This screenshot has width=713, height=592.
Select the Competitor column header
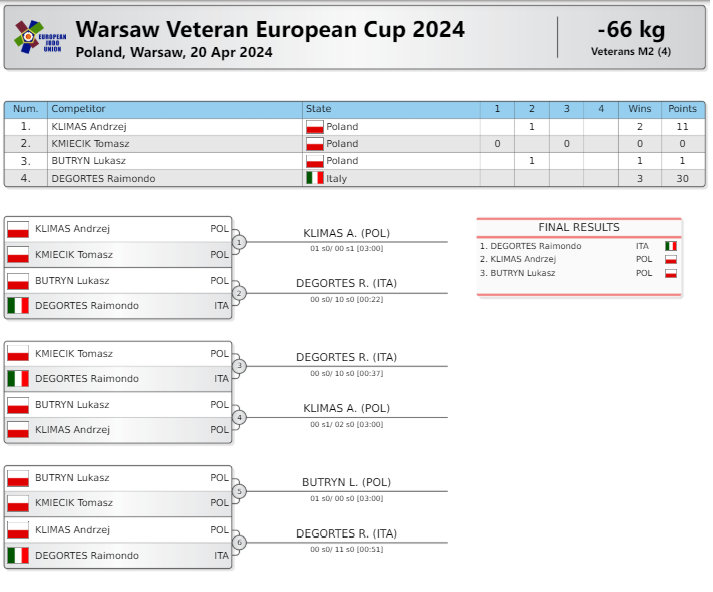click(x=175, y=109)
